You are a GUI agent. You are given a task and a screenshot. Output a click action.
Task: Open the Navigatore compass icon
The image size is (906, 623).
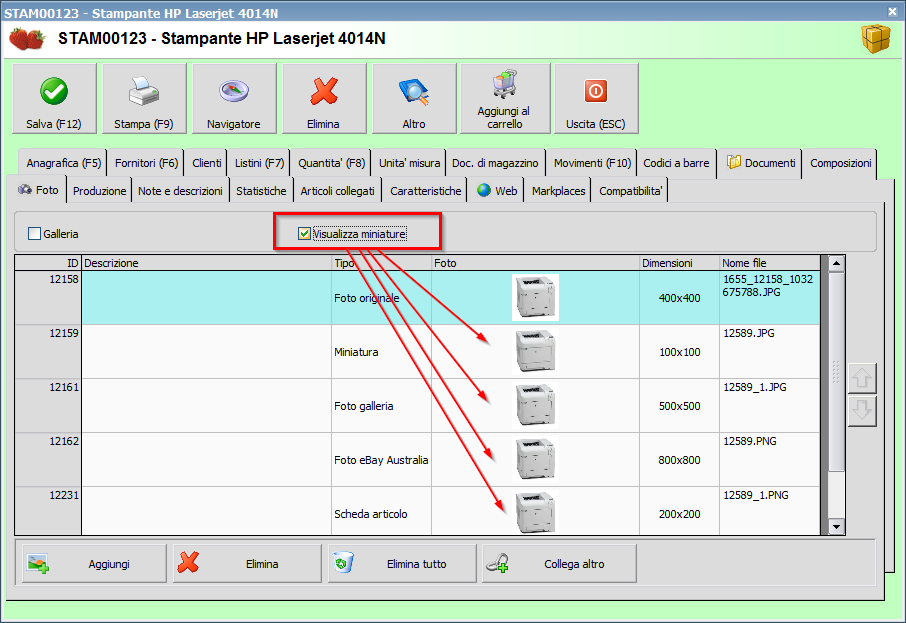click(234, 91)
